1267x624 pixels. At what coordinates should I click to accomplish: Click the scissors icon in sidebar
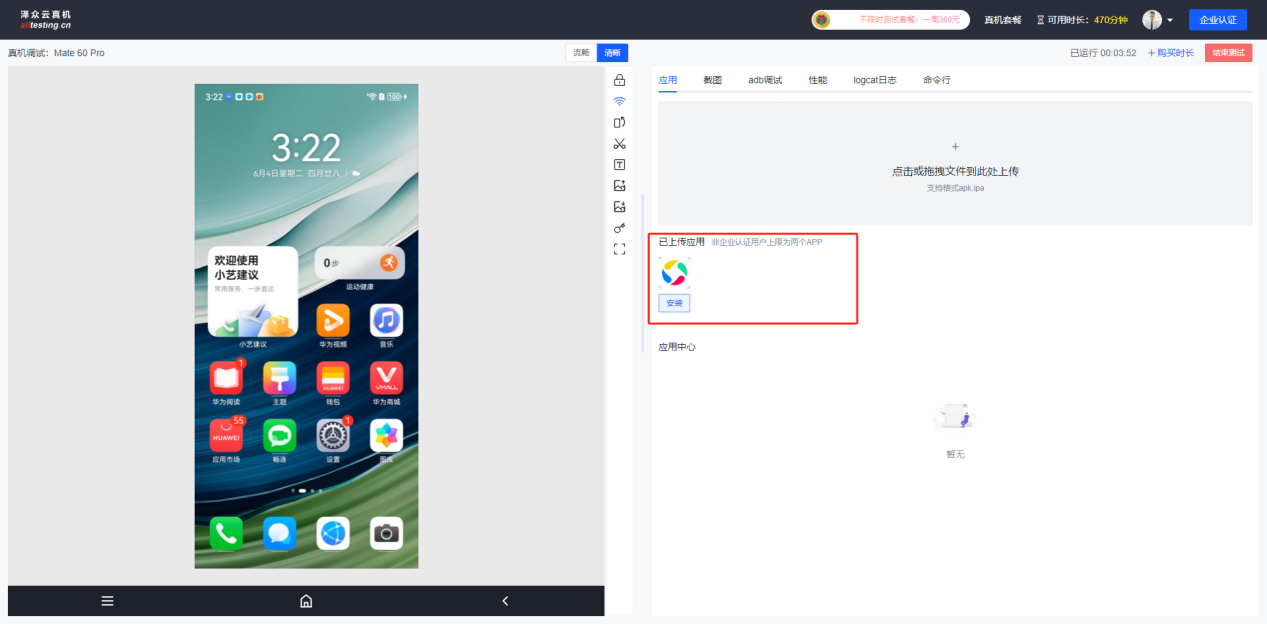(x=619, y=144)
